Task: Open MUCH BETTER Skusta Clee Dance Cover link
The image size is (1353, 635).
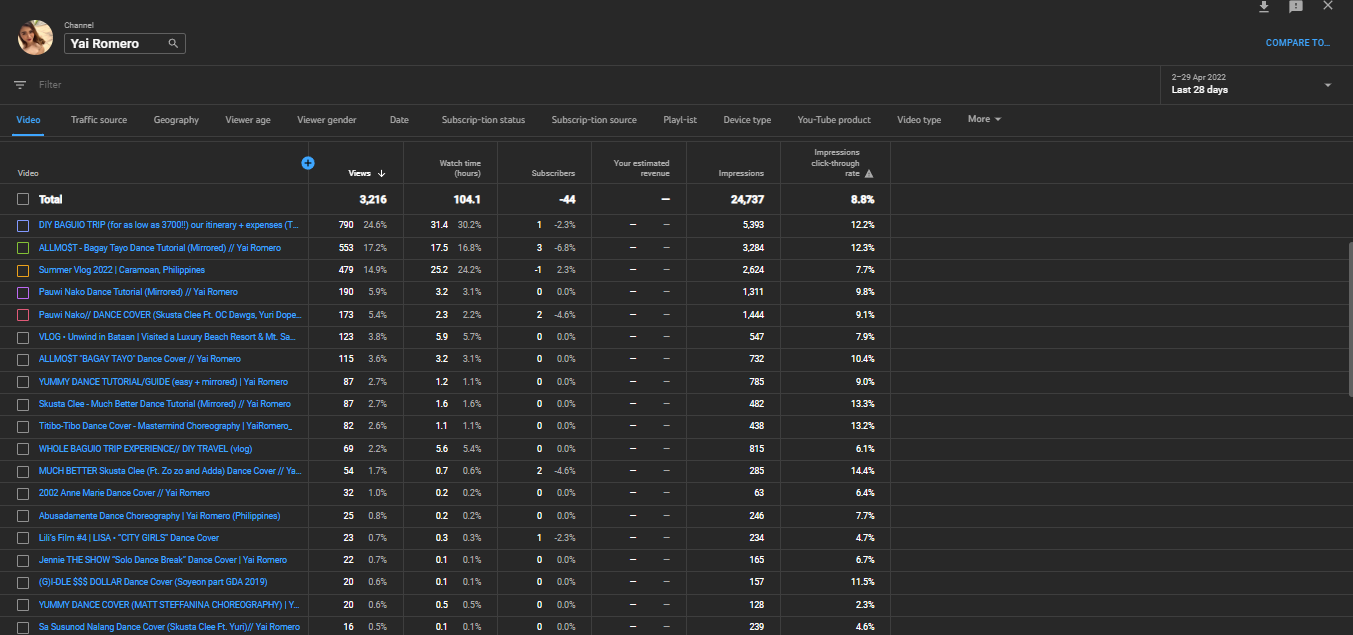Action: point(170,471)
